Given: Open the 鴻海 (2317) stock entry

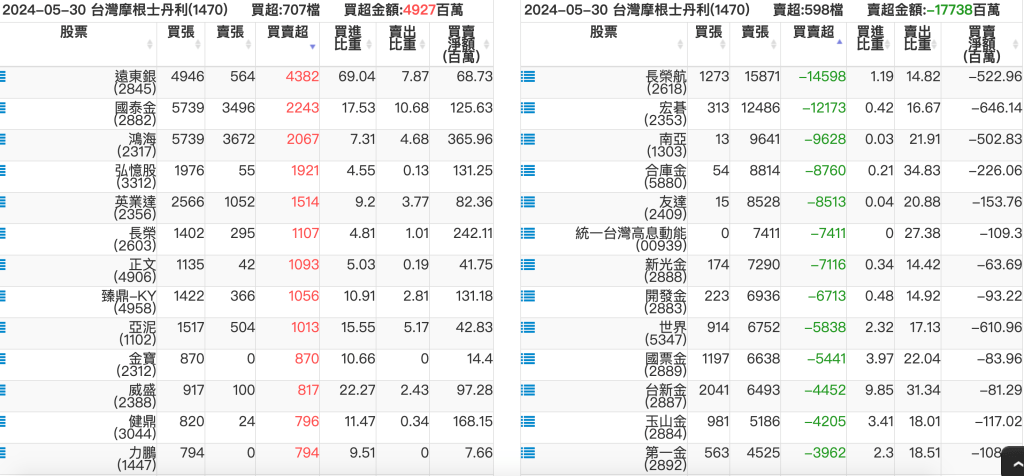Looking at the screenshot, I should pyautogui.click(x=135, y=146).
